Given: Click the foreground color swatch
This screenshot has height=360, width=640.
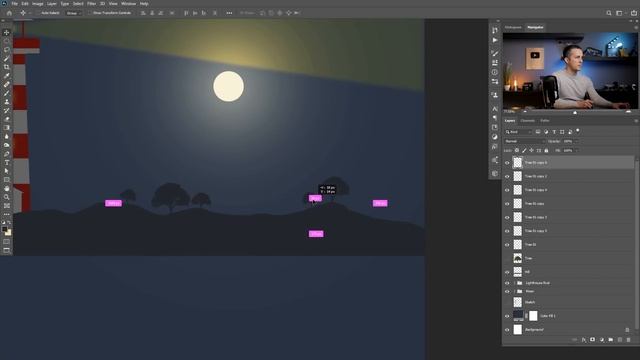Looking at the screenshot, I should point(5,230).
